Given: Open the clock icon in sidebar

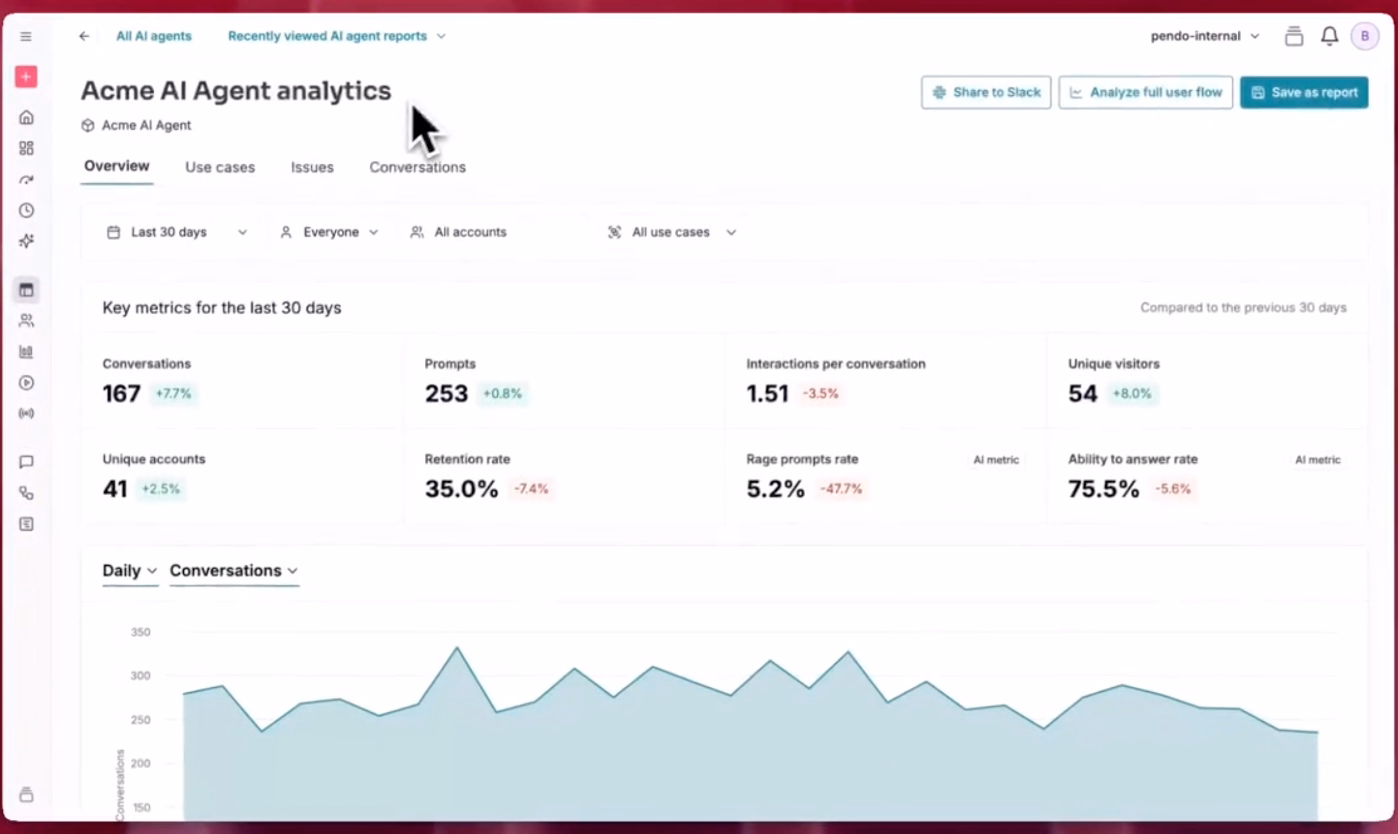Looking at the screenshot, I should click(x=26, y=210).
